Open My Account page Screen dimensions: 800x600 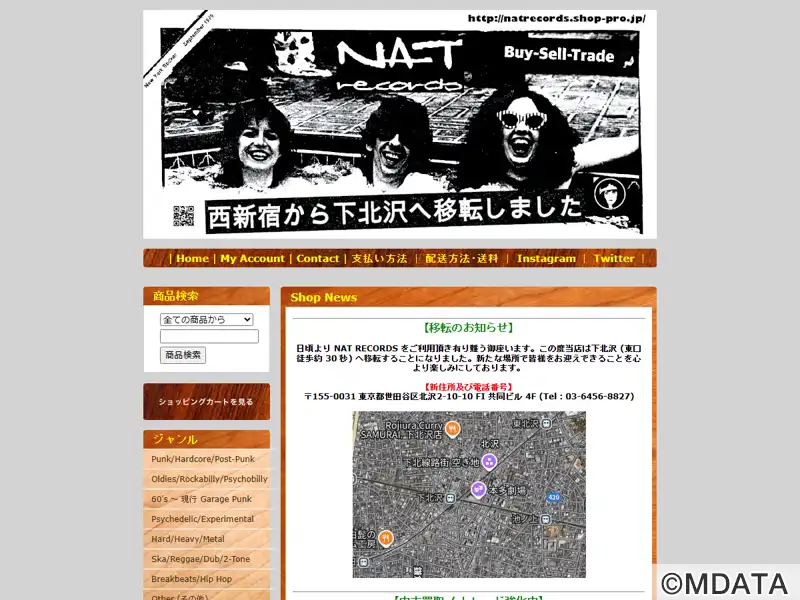(253, 258)
